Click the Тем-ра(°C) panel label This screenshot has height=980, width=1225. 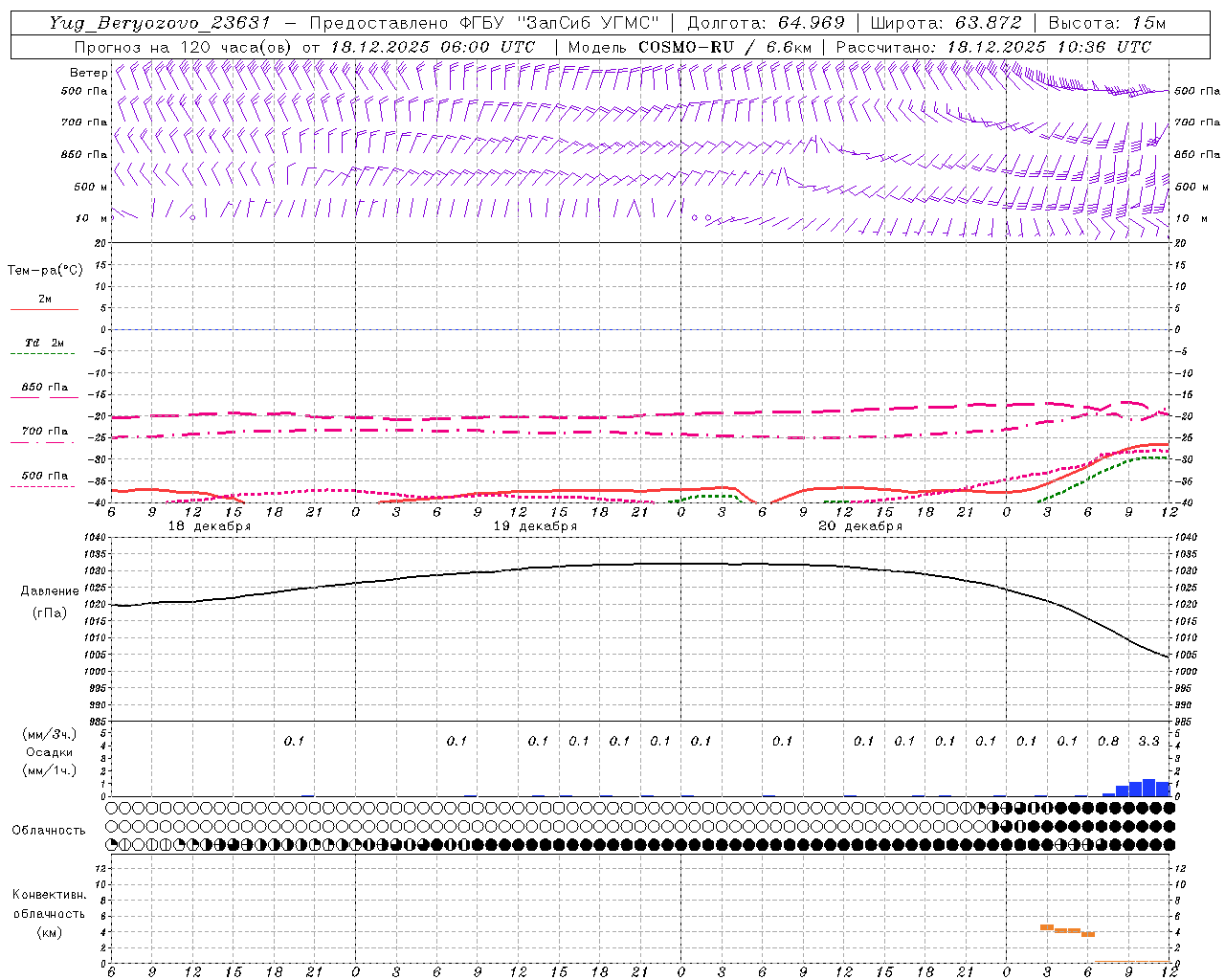pos(45,271)
